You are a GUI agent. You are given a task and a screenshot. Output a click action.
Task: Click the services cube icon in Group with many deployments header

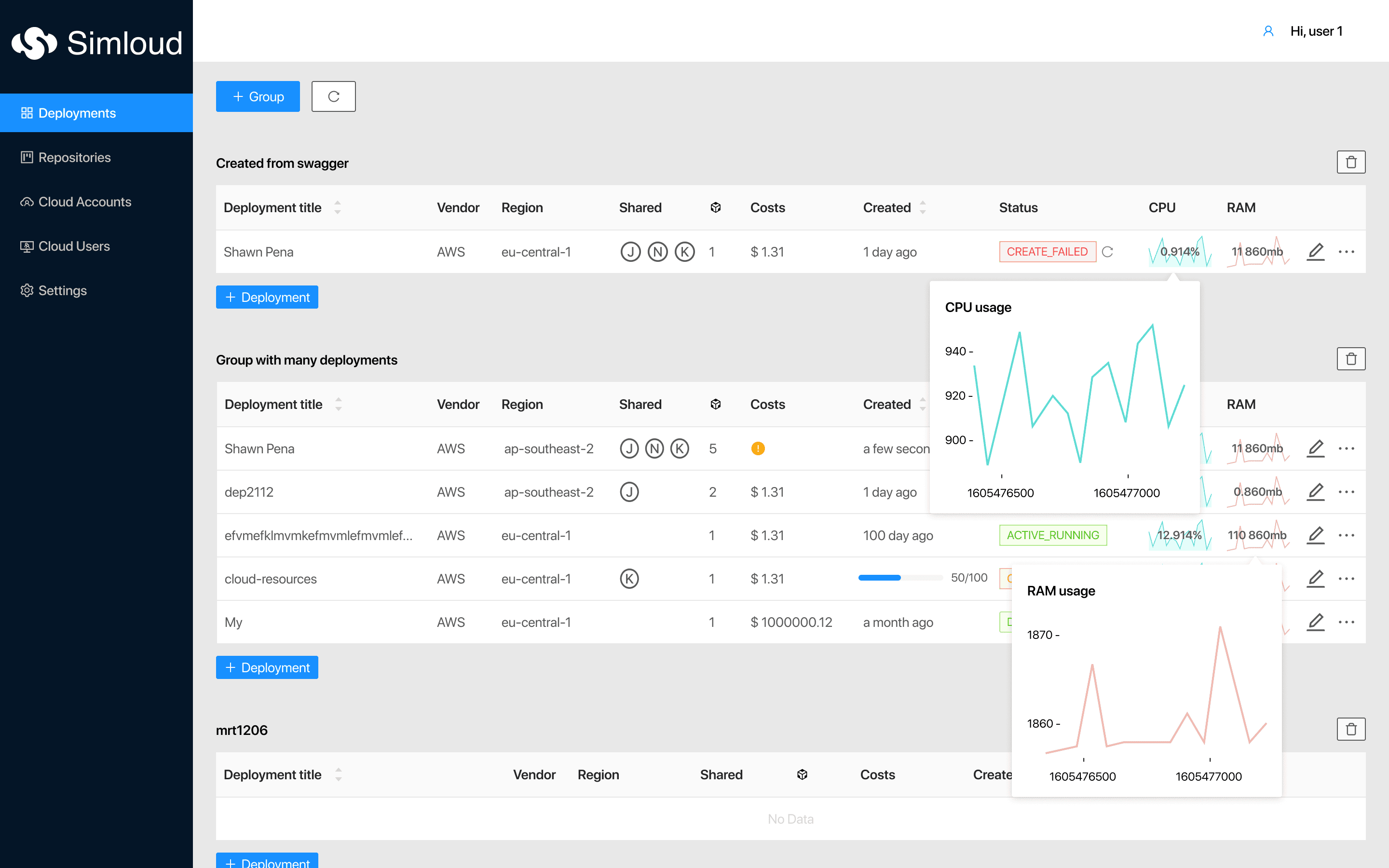click(x=715, y=404)
